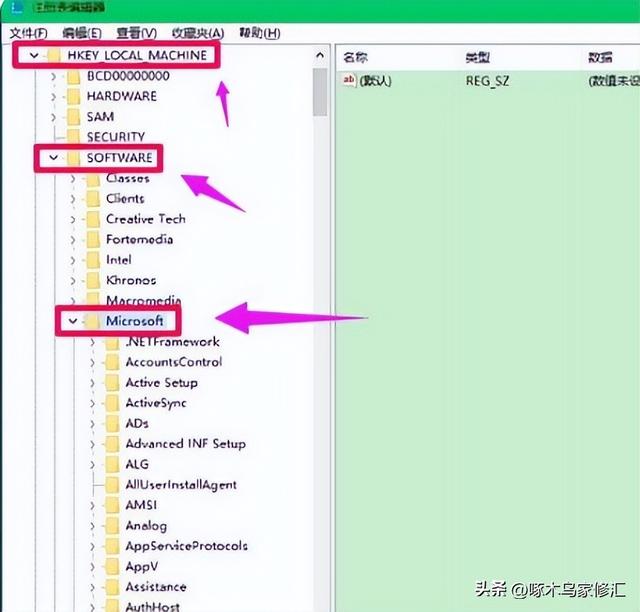Open the 查看(V) menu
The height and width of the screenshot is (612, 640).
136,33
